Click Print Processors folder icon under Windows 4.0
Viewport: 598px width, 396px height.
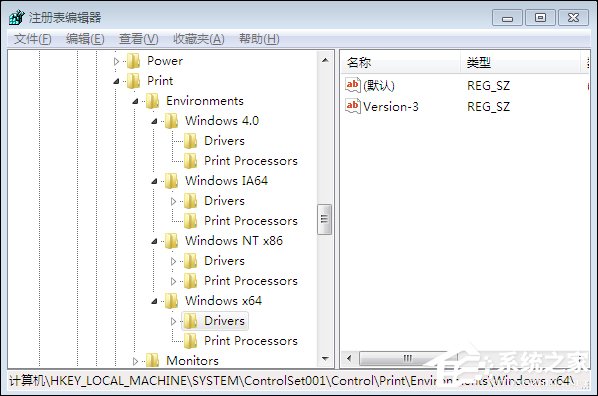point(190,161)
